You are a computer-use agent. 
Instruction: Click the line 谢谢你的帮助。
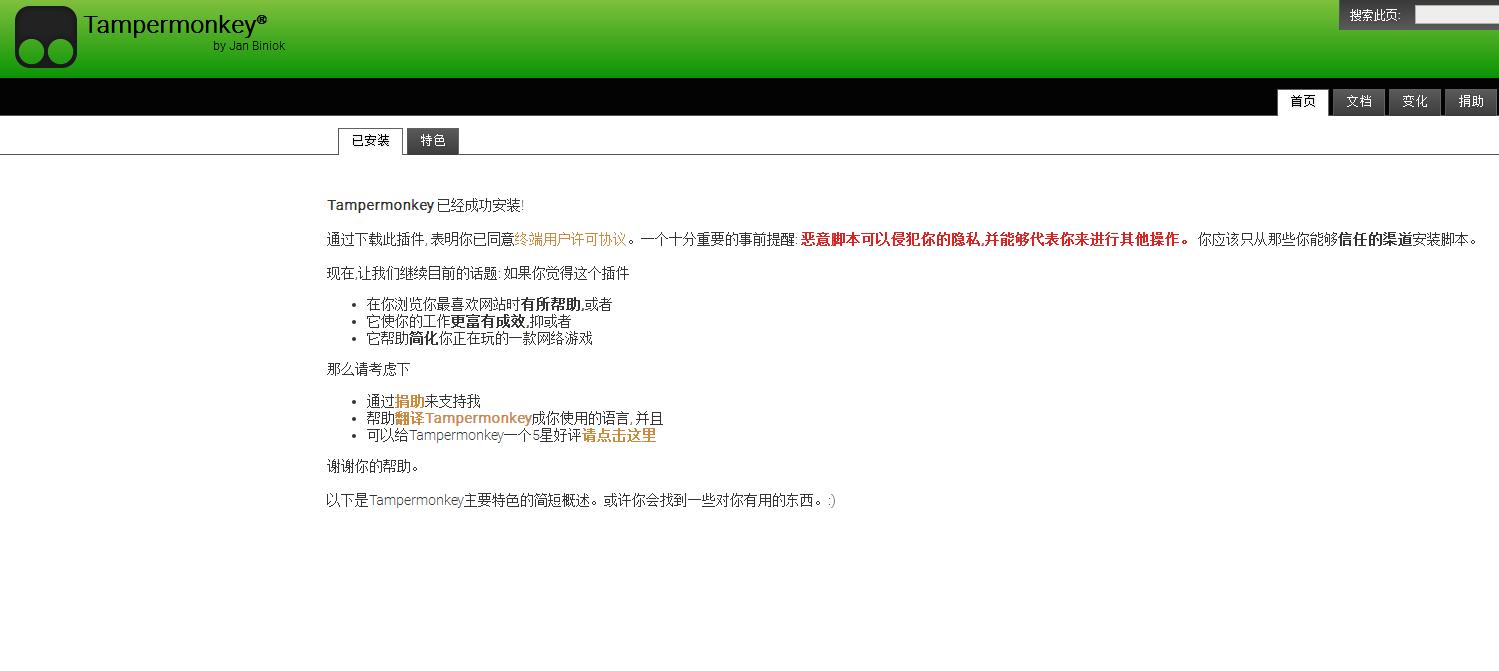pos(373,466)
